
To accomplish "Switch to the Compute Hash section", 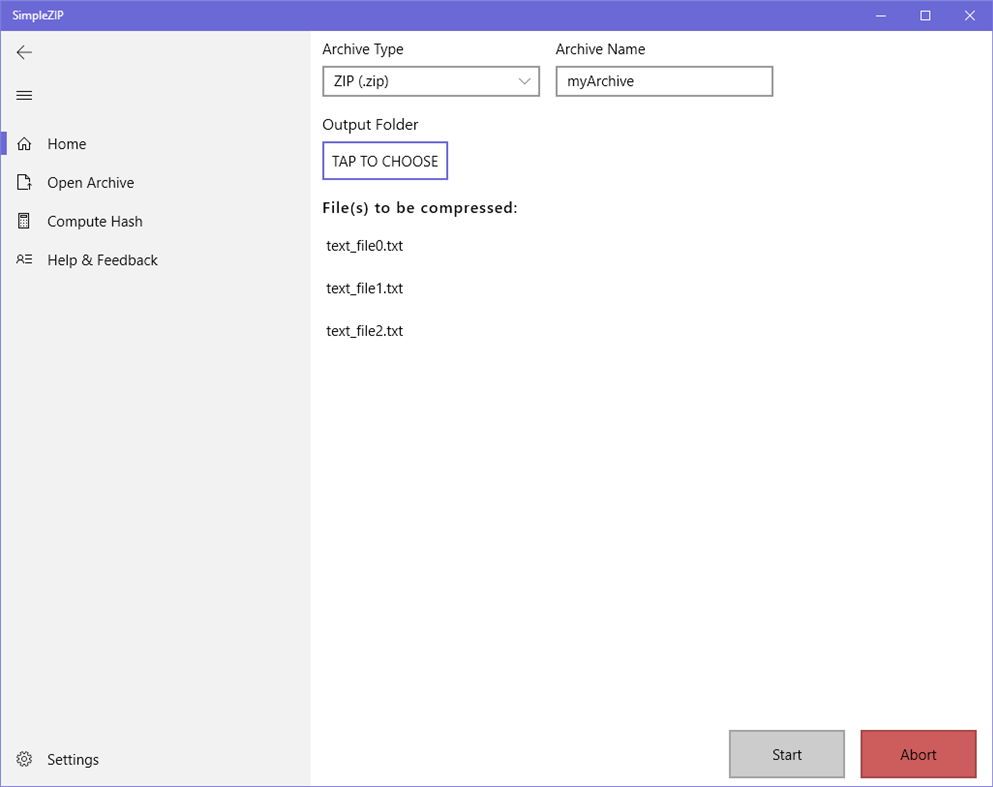I will pyautogui.click(x=95, y=221).
